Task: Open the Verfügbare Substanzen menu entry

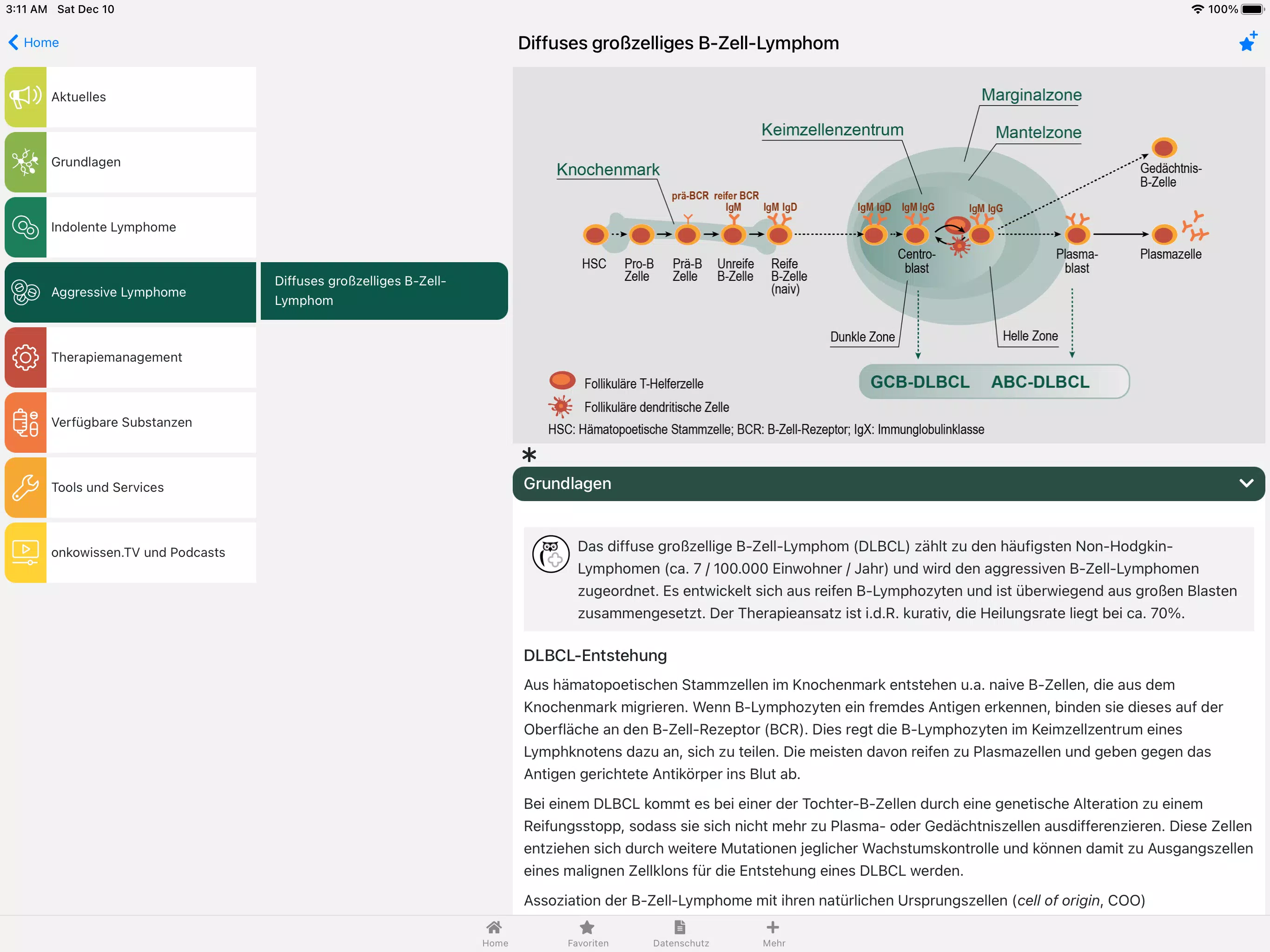Action: tap(130, 423)
